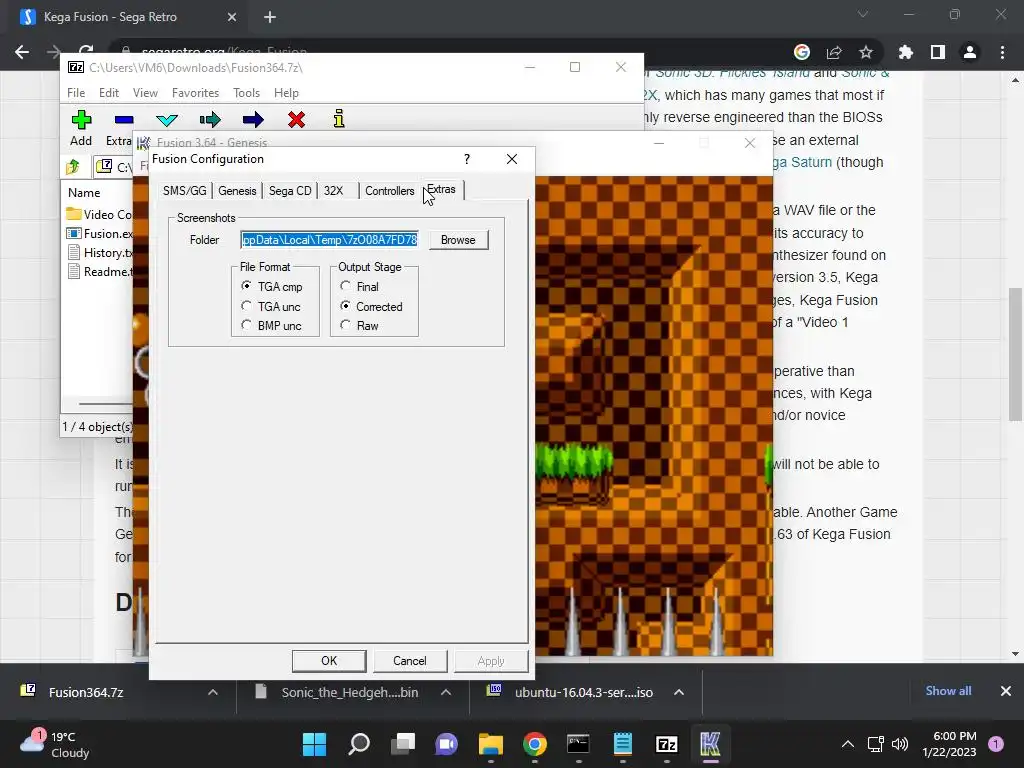Image resolution: width=1024 pixels, height=768 pixels.
Task: Click the 7-Zip Delete red X icon
Action: point(296,120)
